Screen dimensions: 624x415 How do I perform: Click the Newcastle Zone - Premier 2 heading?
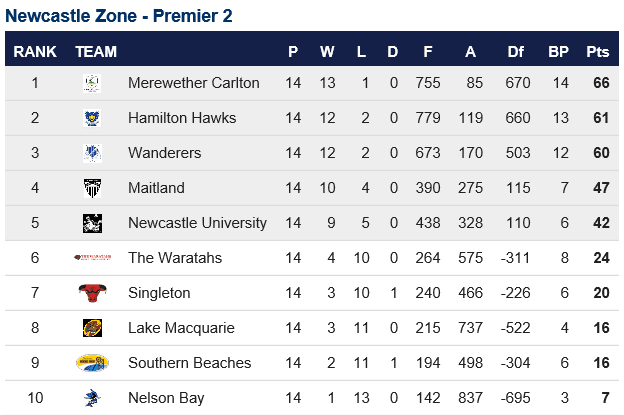pos(119,16)
